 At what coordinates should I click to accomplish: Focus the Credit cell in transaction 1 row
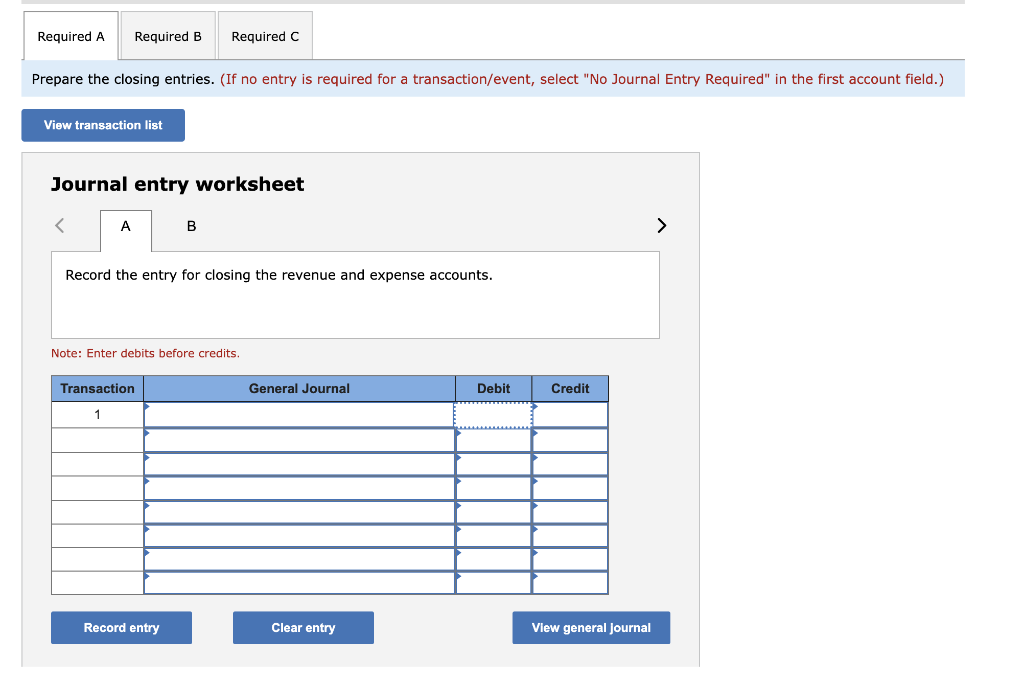pyautogui.click(x=570, y=415)
